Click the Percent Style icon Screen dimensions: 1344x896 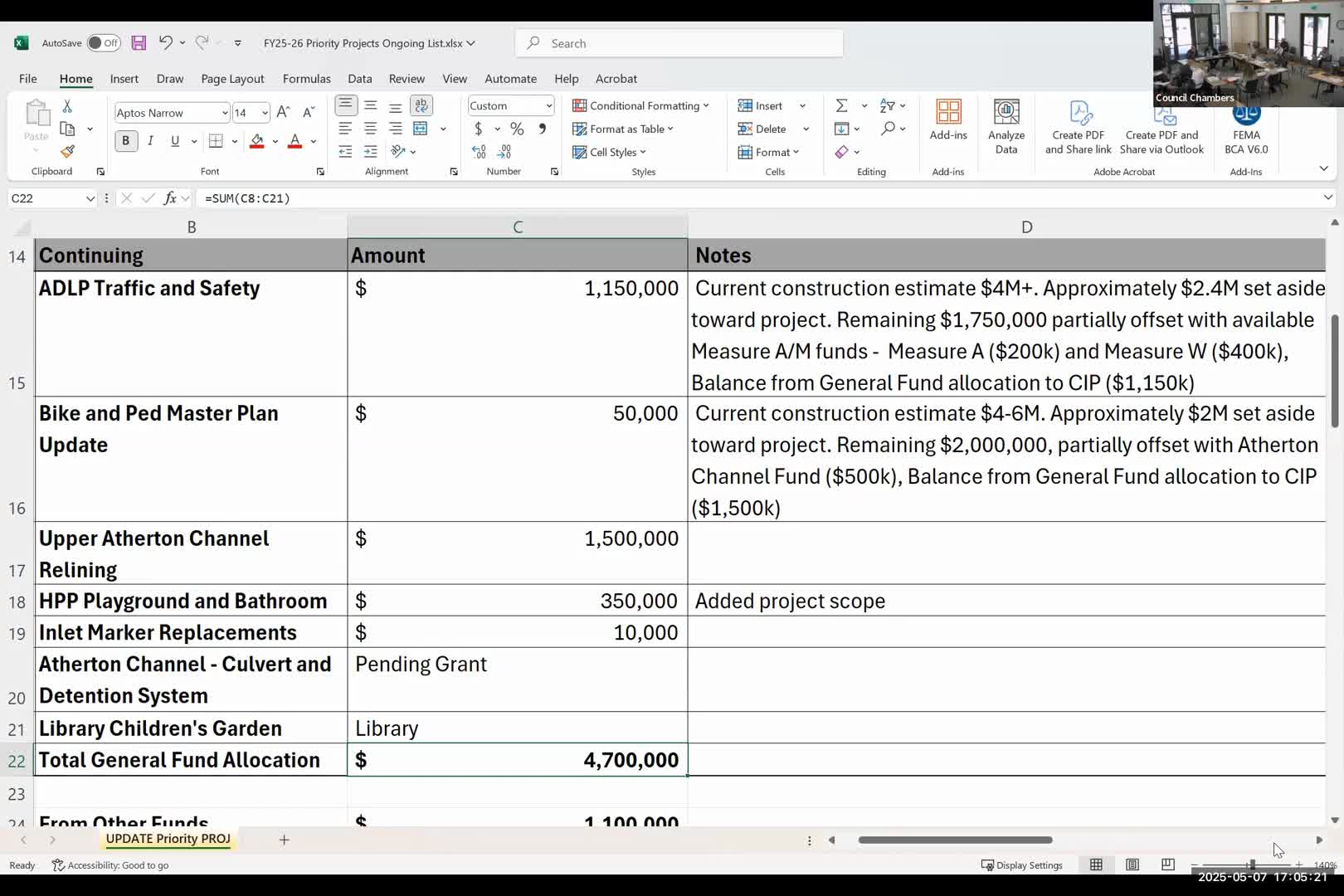coord(517,129)
